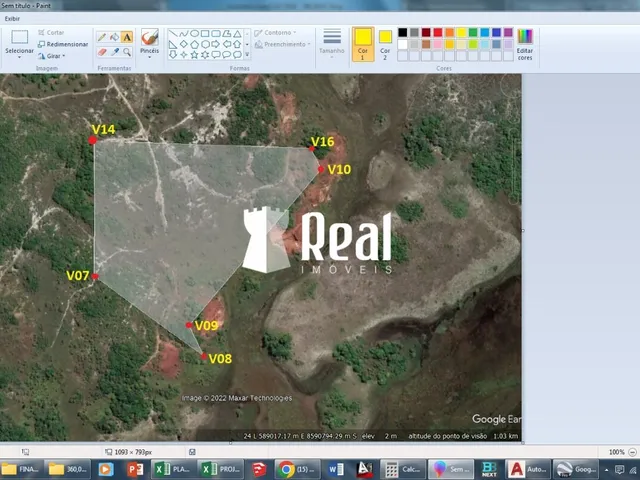Open Editar cores color editor

coord(525,45)
